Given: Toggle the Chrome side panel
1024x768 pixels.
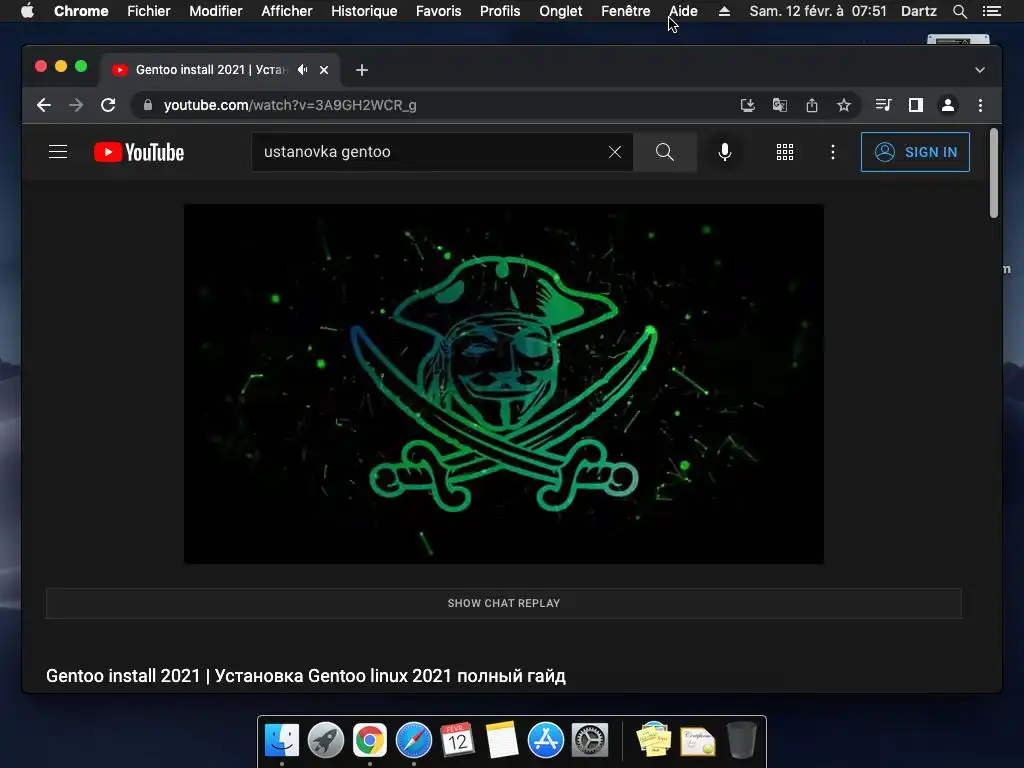Looking at the screenshot, I should [916, 105].
